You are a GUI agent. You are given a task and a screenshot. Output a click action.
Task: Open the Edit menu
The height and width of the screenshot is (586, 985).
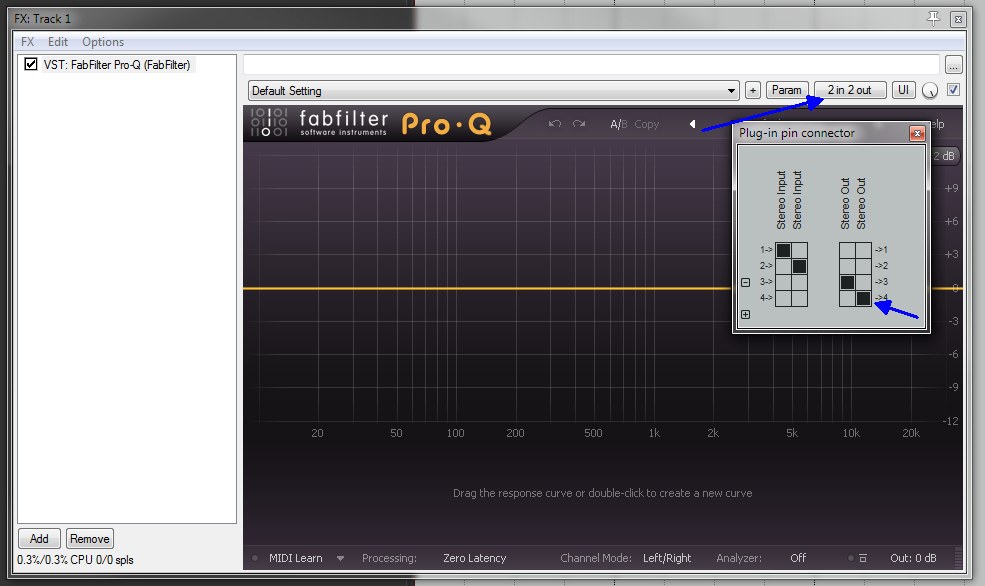point(58,41)
